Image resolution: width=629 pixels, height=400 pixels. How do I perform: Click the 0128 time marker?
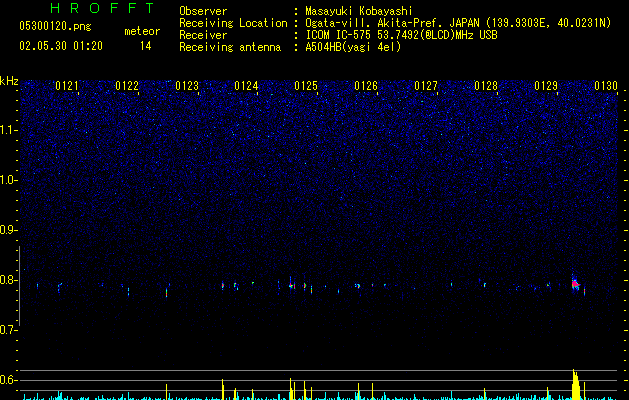486,86
